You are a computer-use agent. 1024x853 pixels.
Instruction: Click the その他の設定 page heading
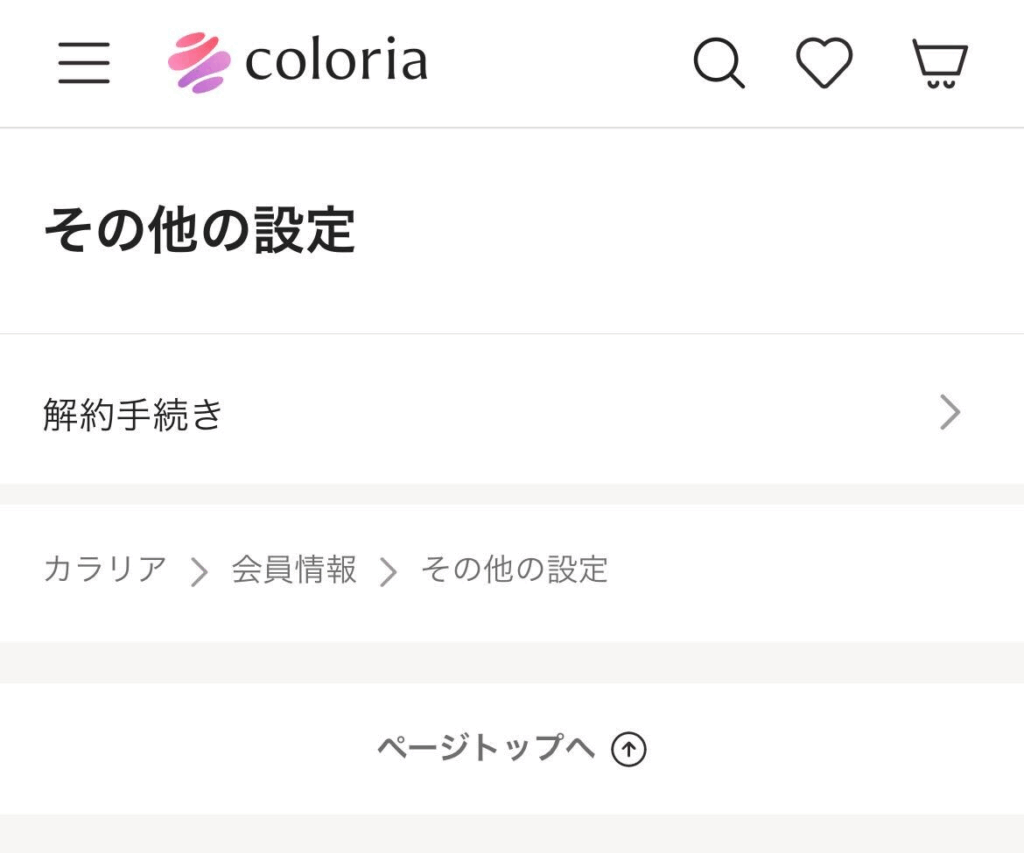click(x=199, y=231)
